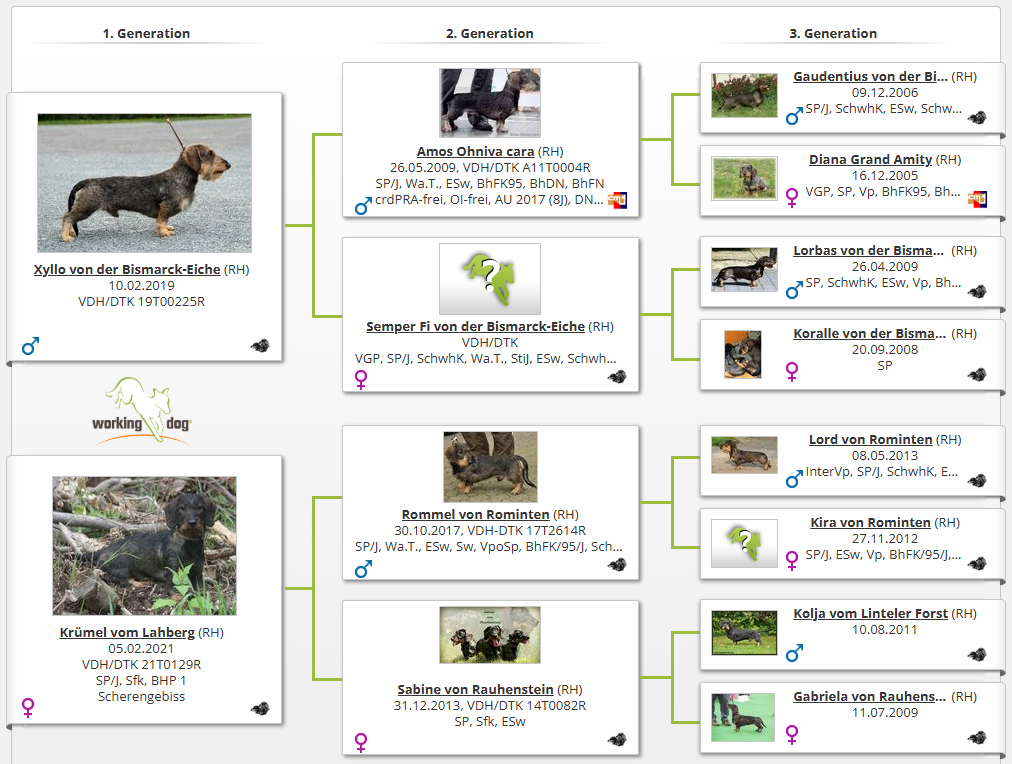
Task: Follow the Sabine von Rauhenstein name link
Action: [475, 689]
